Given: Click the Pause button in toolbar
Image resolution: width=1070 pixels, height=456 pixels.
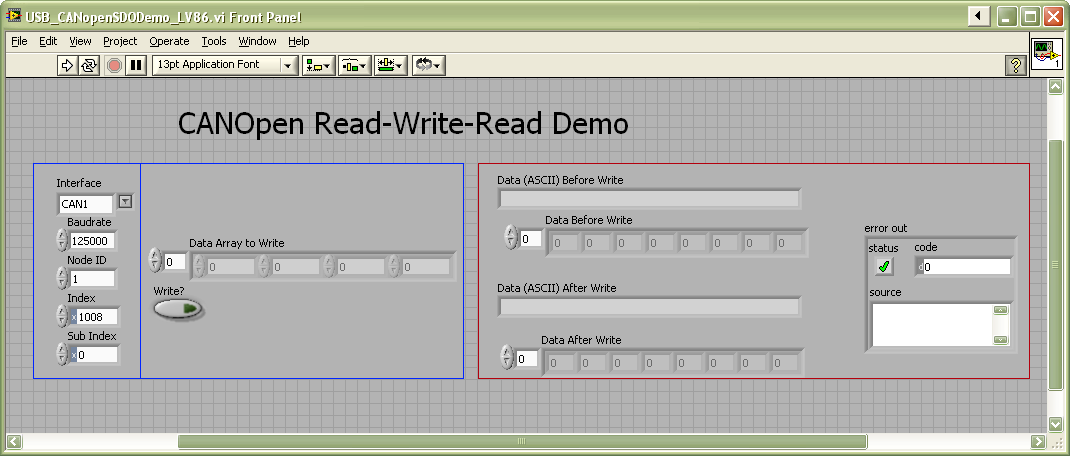Looking at the screenshot, I should 136,65.
